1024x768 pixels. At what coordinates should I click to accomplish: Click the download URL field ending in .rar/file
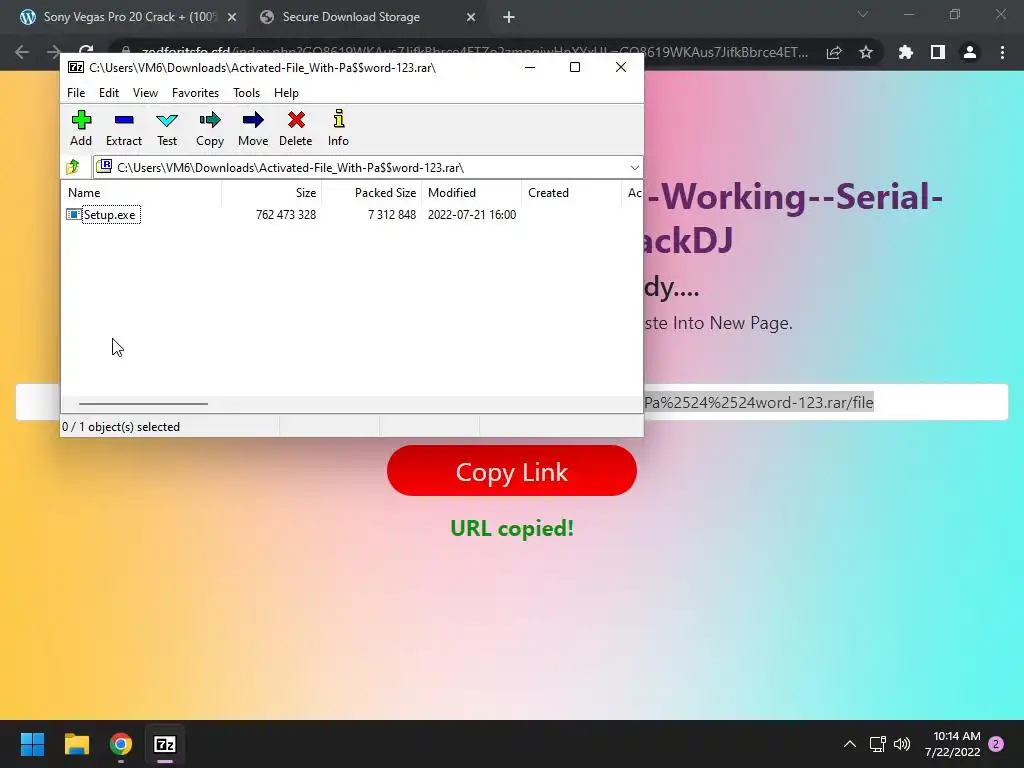point(825,402)
